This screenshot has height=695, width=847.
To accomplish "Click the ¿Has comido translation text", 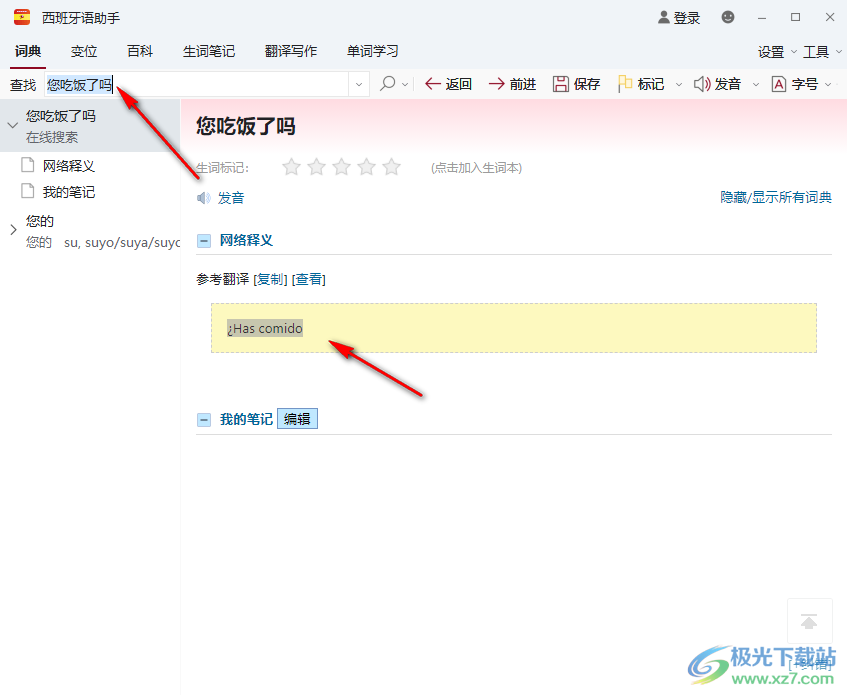I will pyautogui.click(x=265, y=328).
